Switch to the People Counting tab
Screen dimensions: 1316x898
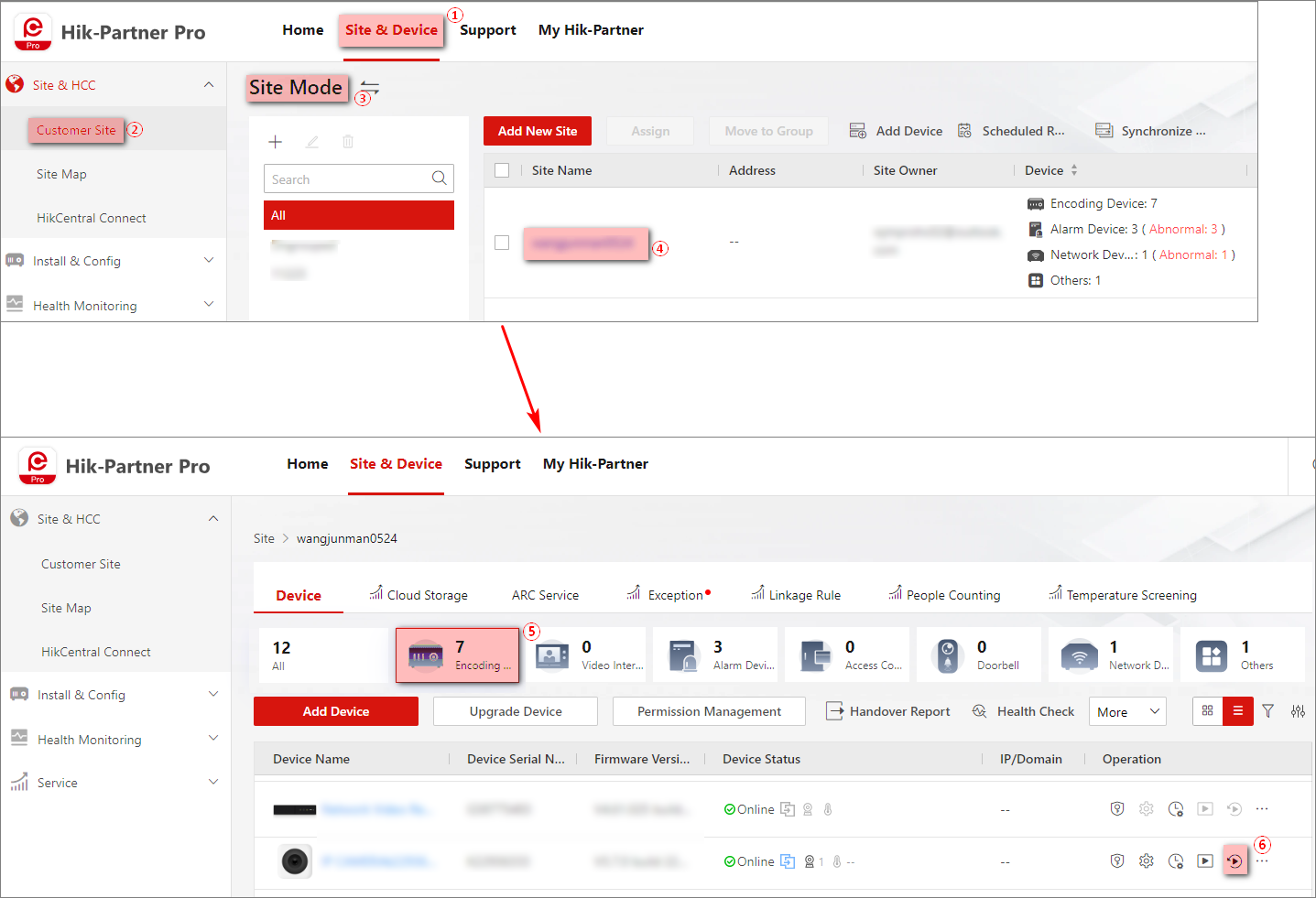944,595
